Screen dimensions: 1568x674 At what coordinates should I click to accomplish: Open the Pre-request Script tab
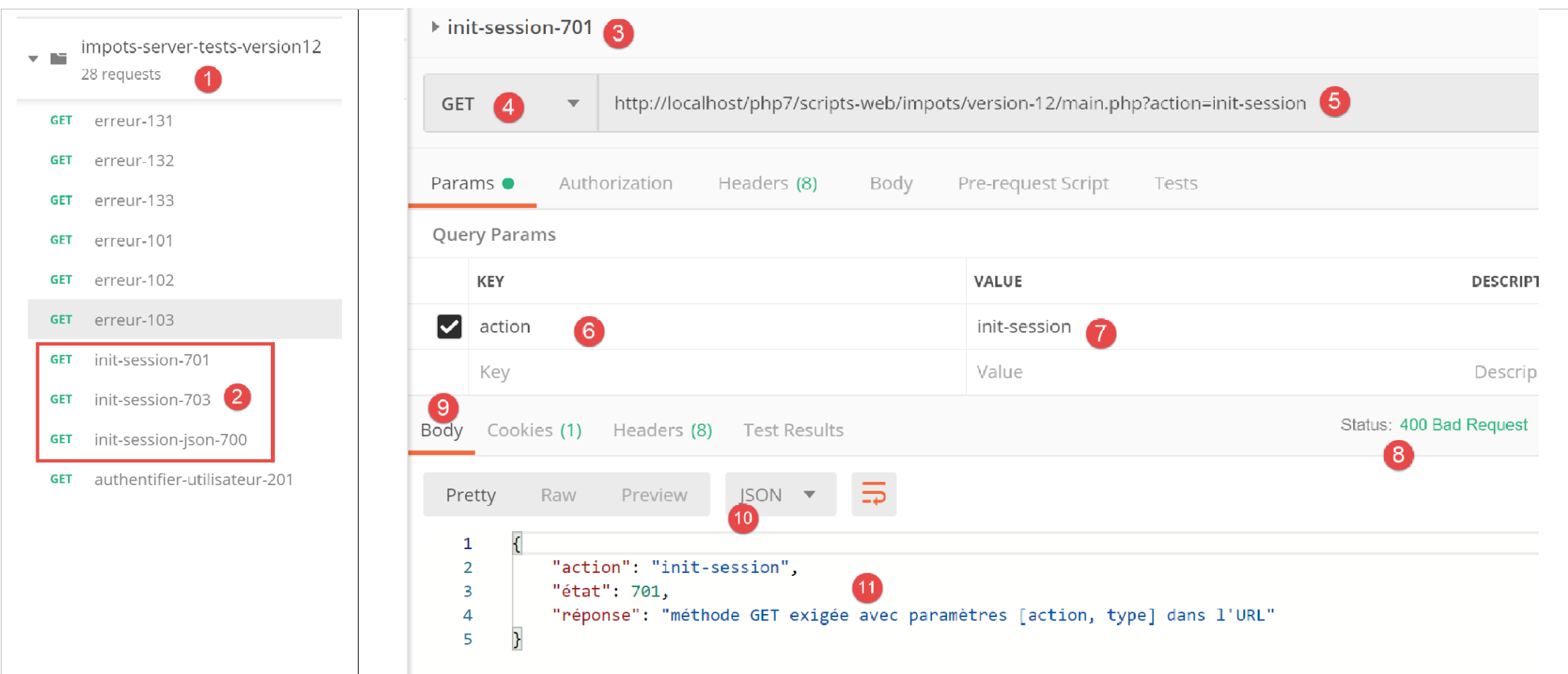[x=1032, y=183]
